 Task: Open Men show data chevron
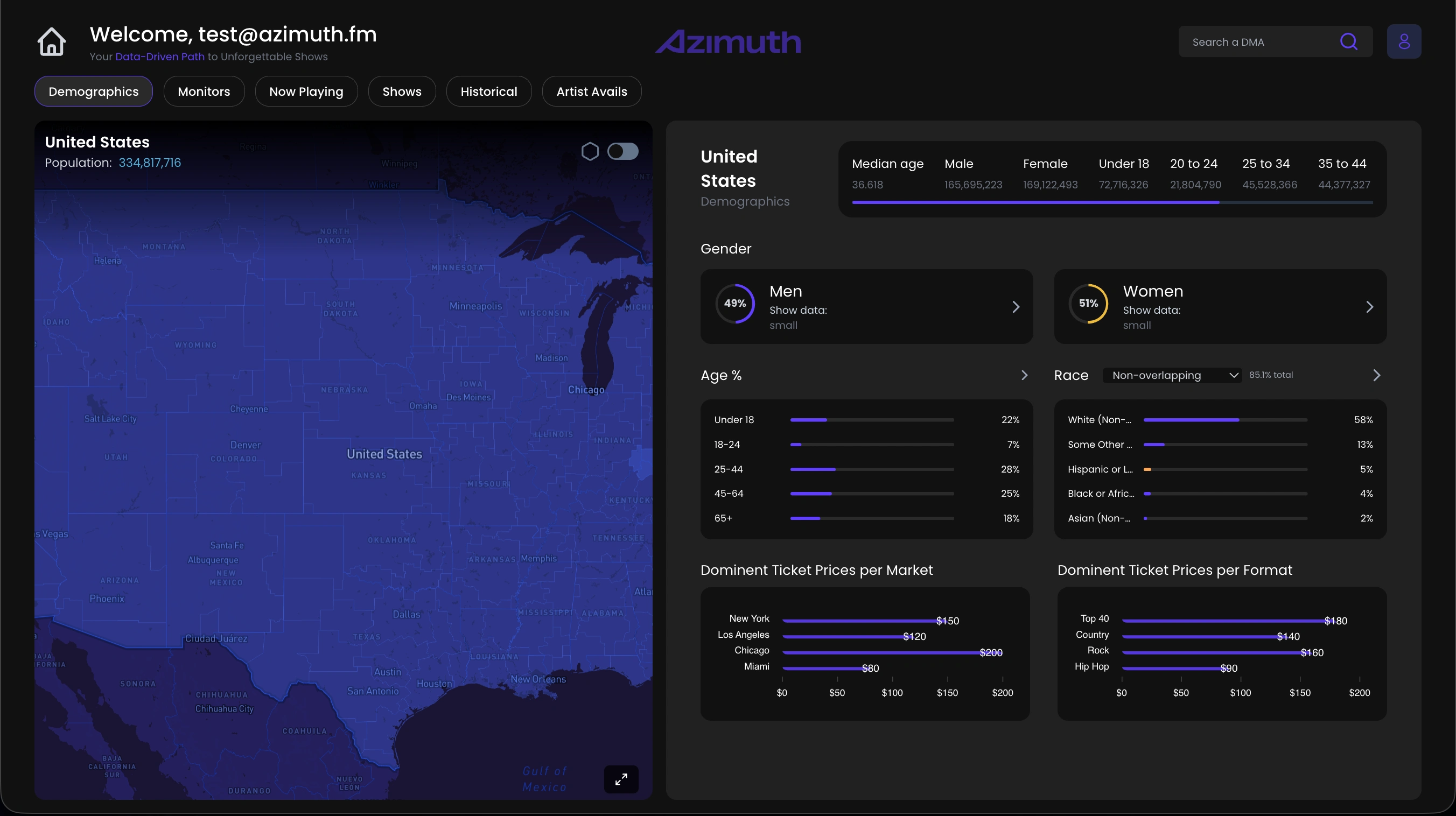(x=1016, y=307)
